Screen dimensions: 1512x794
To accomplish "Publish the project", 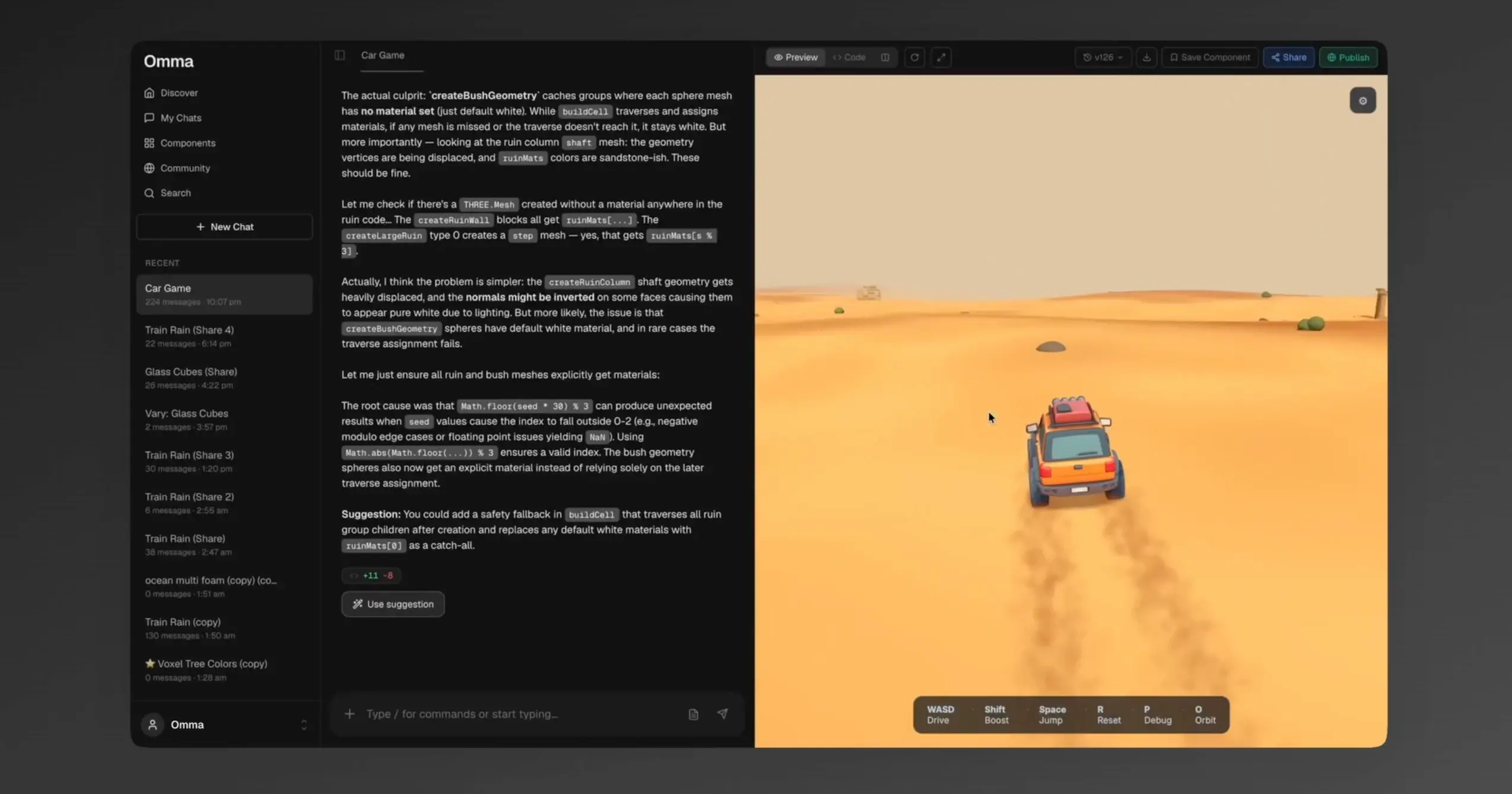I will 1348,58.
